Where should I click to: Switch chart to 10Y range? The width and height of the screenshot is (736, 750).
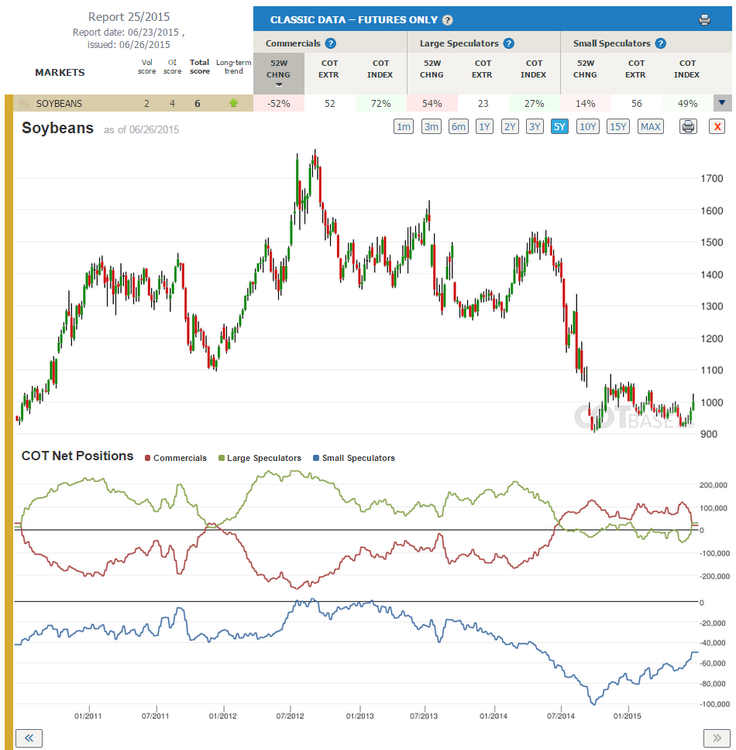click(x=587, y=127)
